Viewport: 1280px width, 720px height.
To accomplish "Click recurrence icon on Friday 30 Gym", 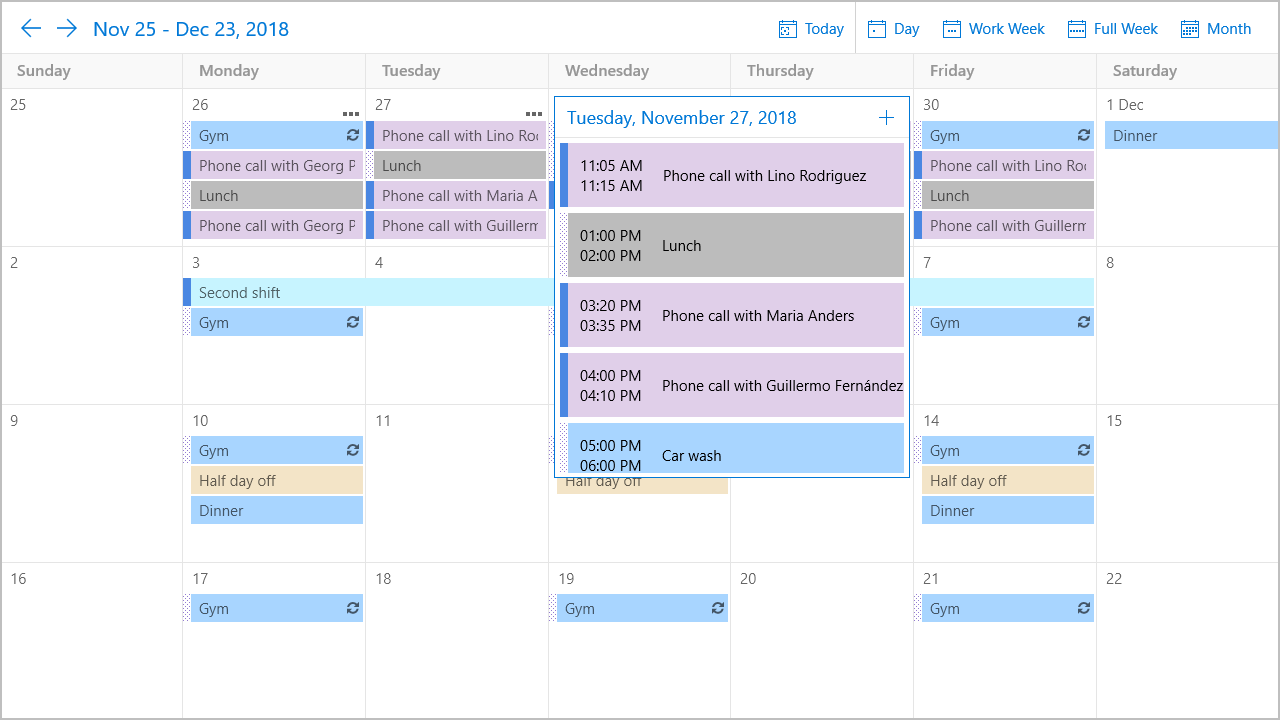I will [1084, 135].
